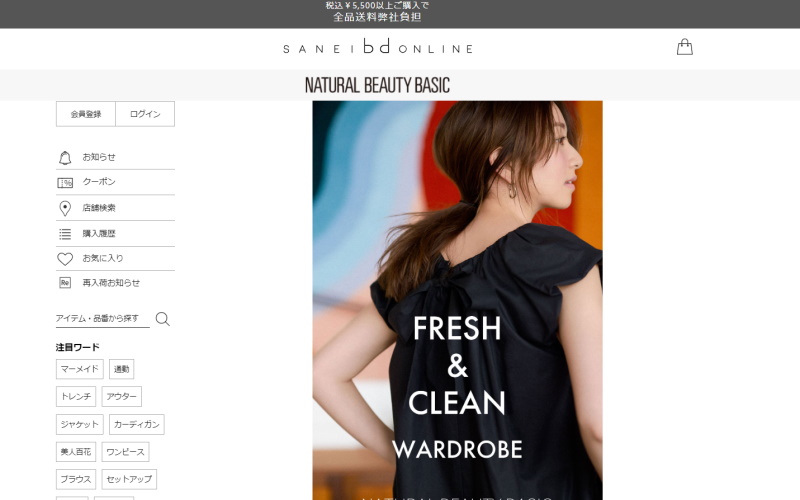800x500 pixels.
Task: Click the store locator pin icon
Action: click(65, 208)
